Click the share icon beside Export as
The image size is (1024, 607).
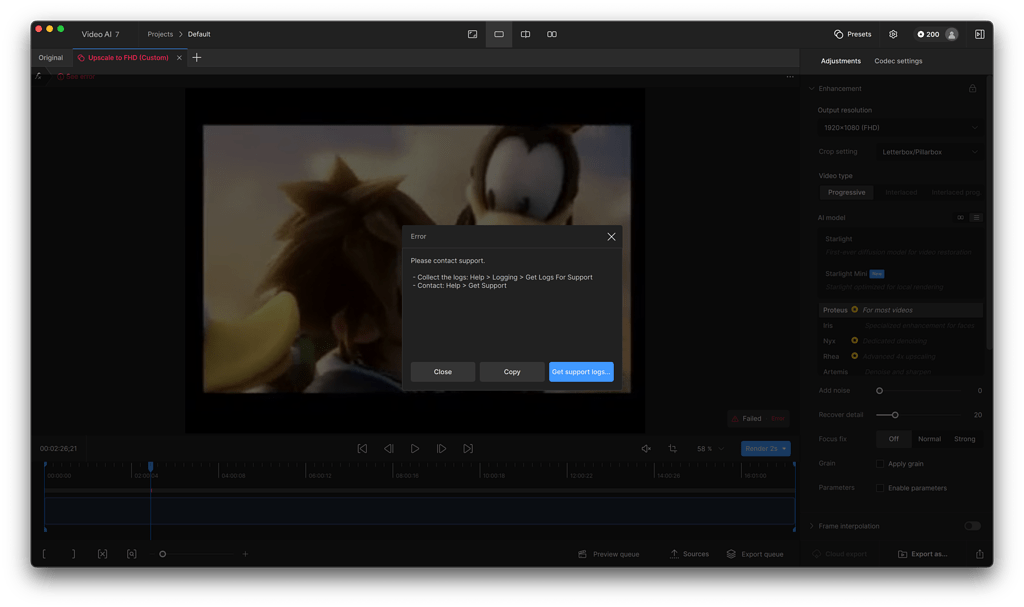(980, 554)
